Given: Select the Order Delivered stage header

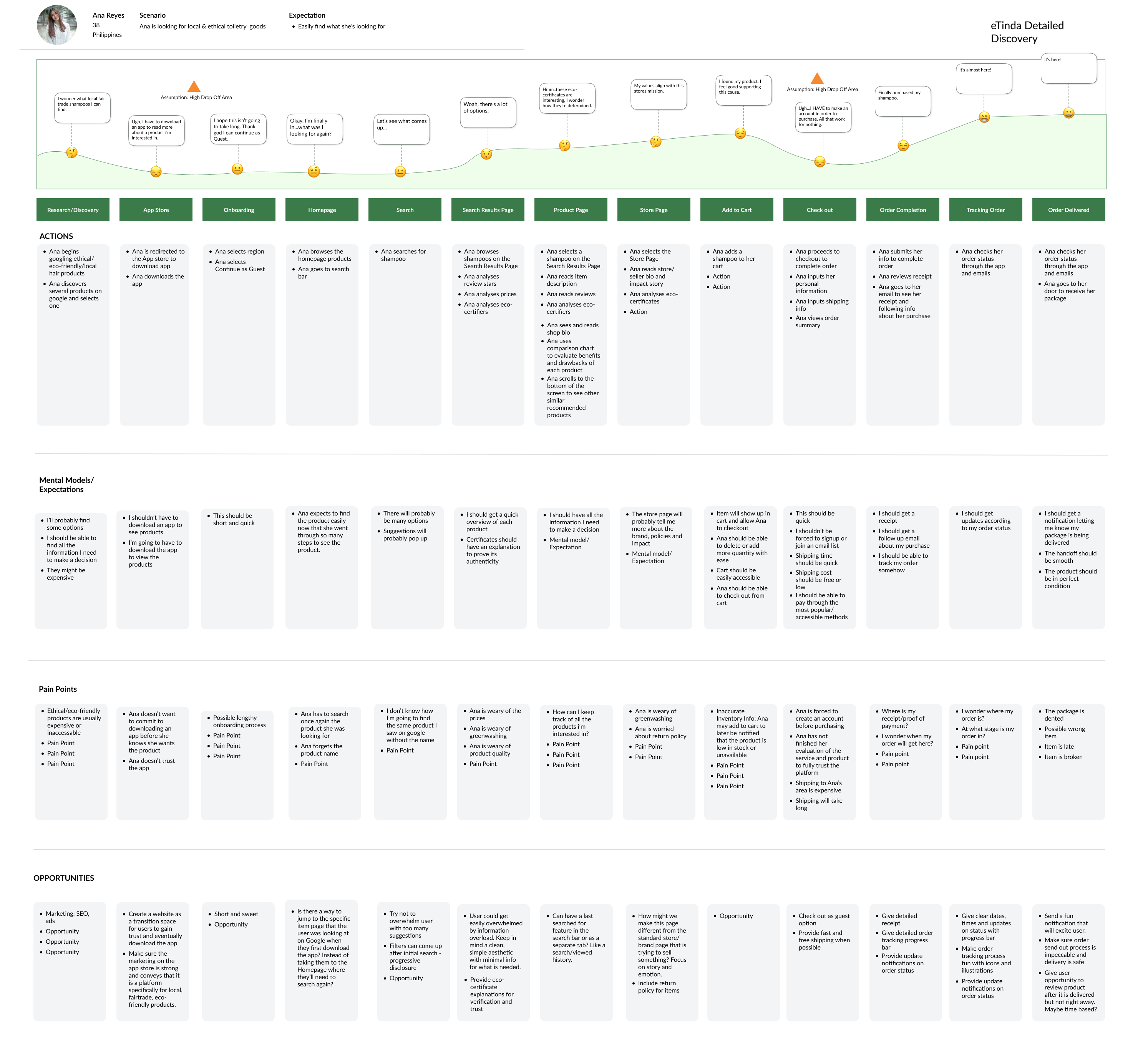Looking at the screenshot, I should tap(1068, 210).
